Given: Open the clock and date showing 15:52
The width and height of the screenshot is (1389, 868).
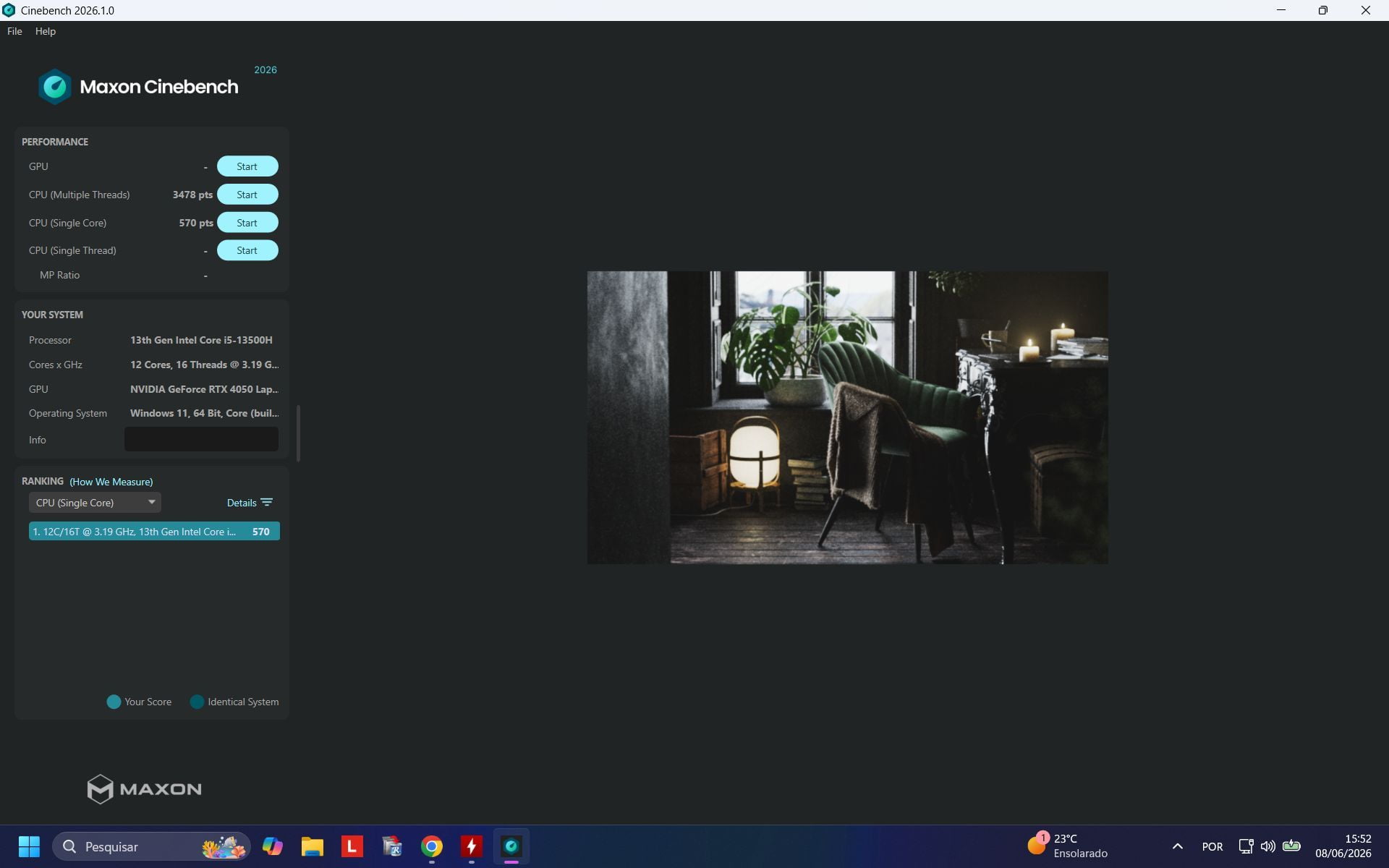Looking at the screenshot, I should coord(1343,846).
